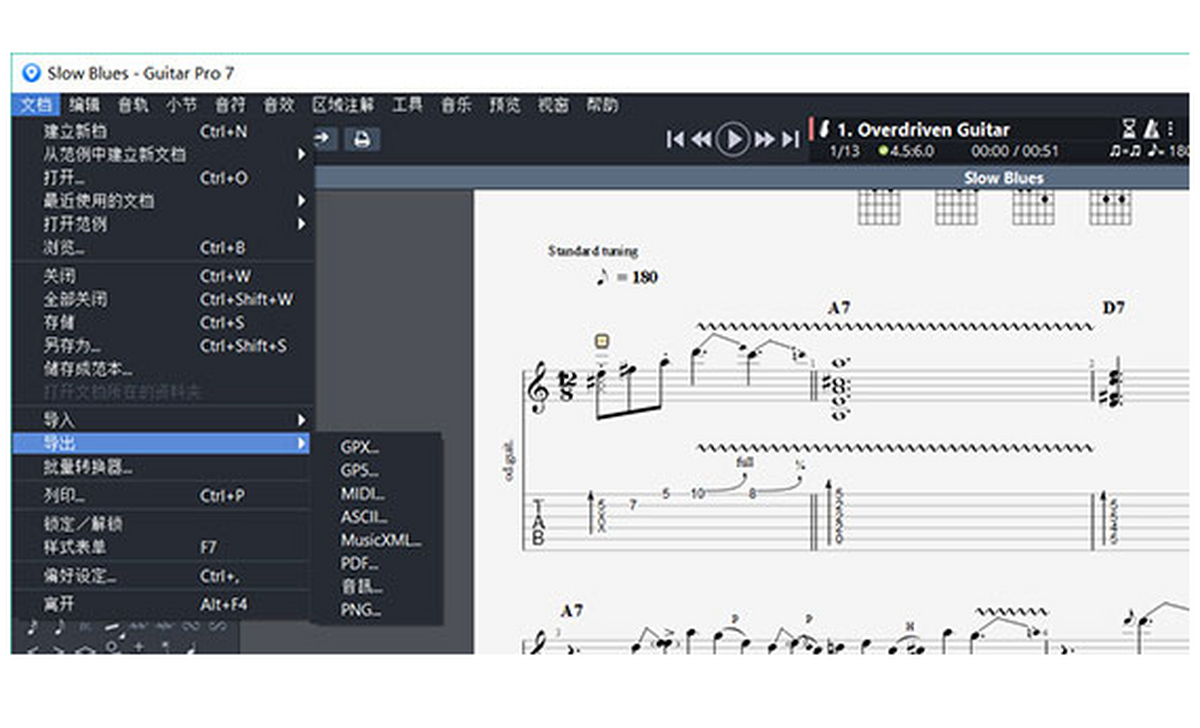Jump to end with skip-forward icon
Image resolution: width=1200 pixels, height=728 pixels.
pyautogui.click(x=790, y=139)
